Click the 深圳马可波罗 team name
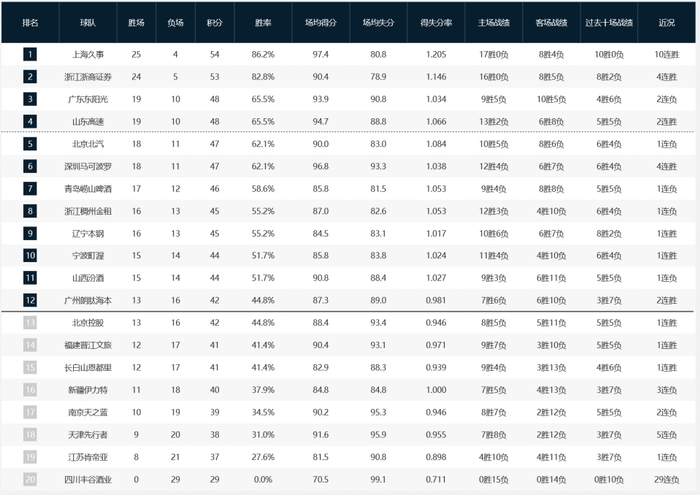 [90, 166]
